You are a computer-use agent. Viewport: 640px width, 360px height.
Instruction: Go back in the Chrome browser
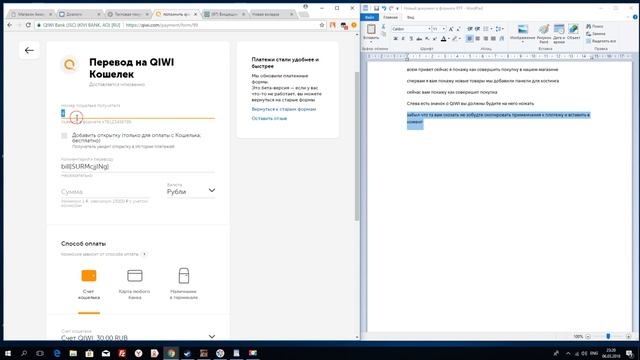coord(10,25)
